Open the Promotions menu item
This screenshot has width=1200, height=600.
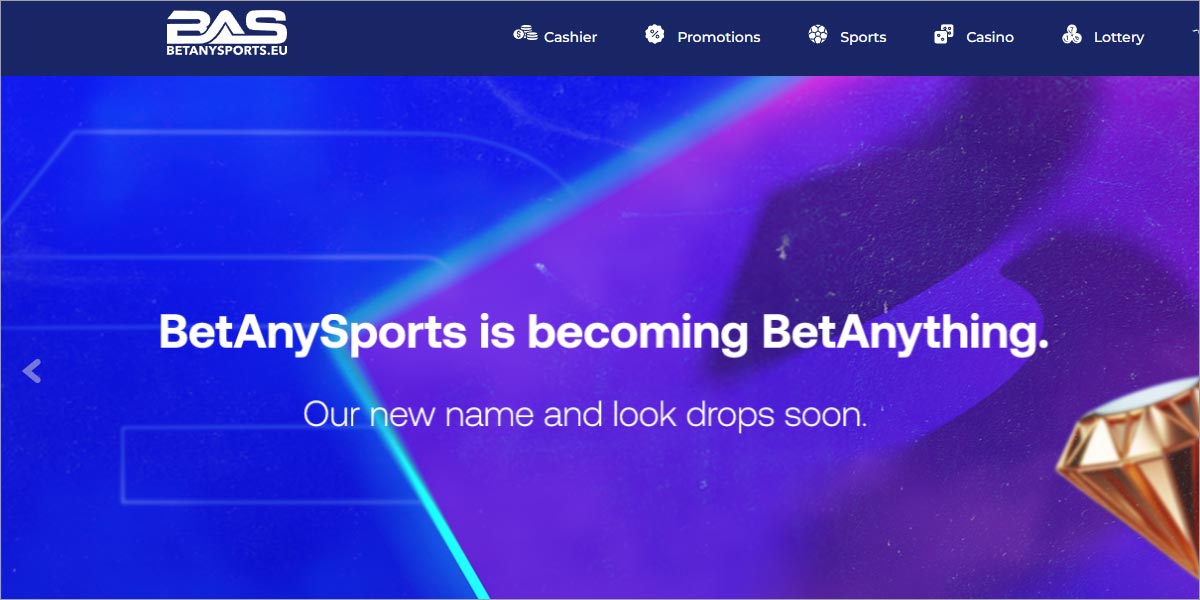719,37
